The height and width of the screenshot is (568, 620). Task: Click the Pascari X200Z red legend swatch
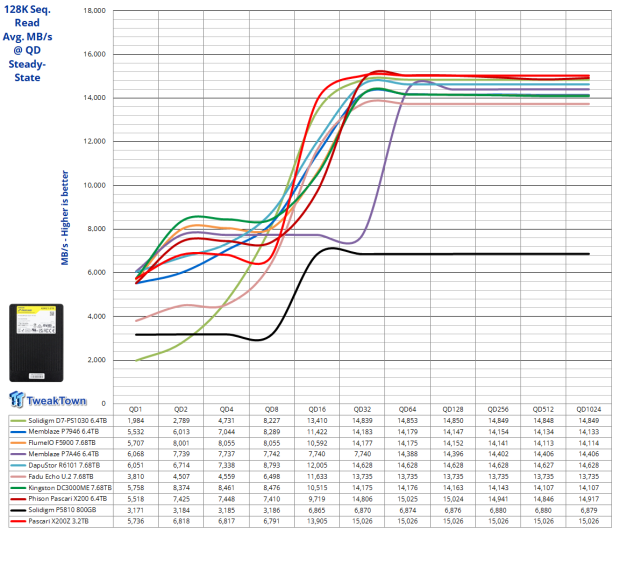tap(18, 521)
